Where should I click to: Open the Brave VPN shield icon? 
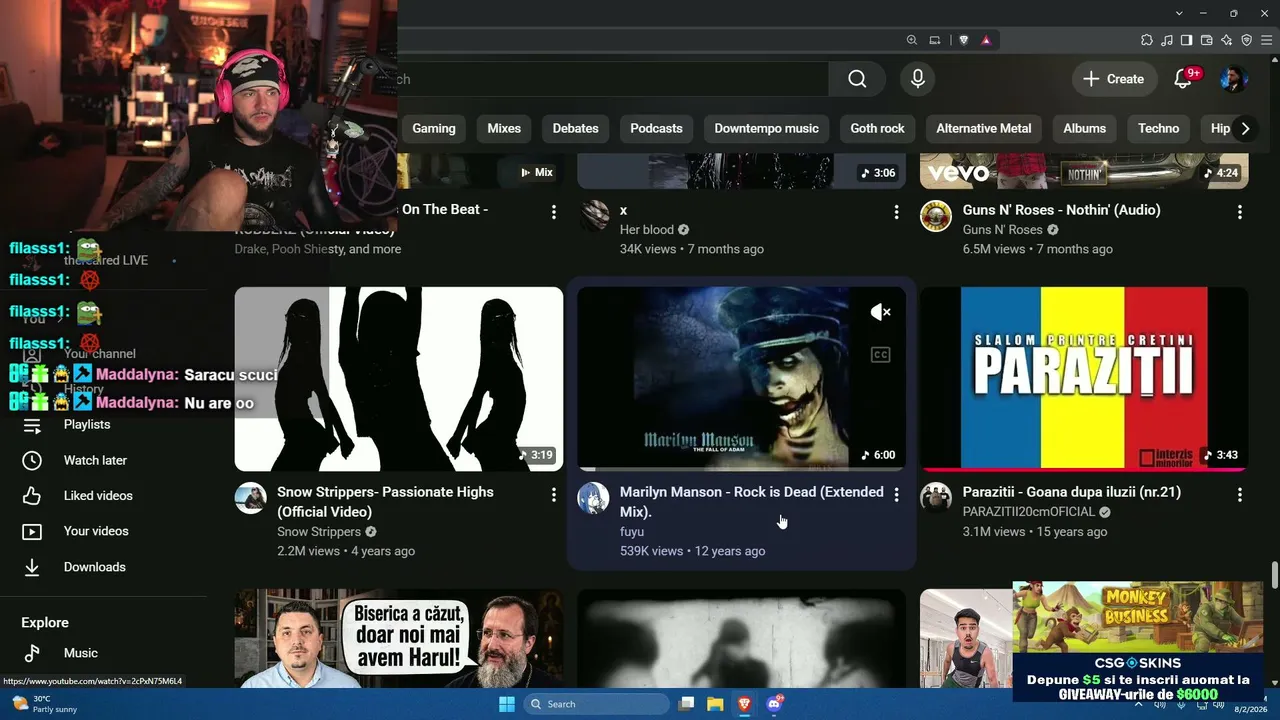point(1247,40)
